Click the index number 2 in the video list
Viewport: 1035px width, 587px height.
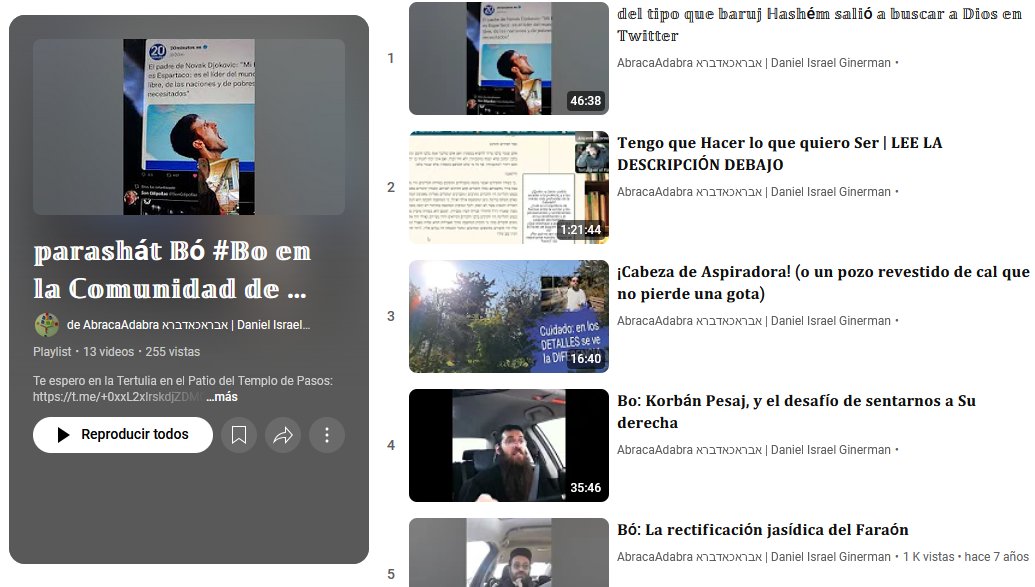point(391,188)
